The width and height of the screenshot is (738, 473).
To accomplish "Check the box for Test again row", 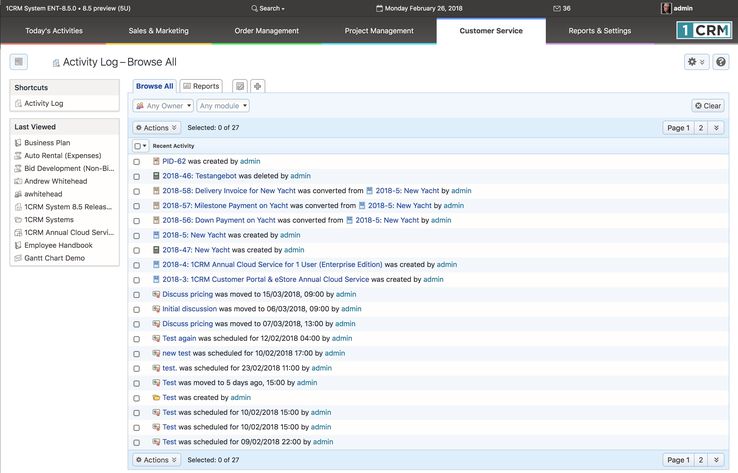I will click(136, 339).
